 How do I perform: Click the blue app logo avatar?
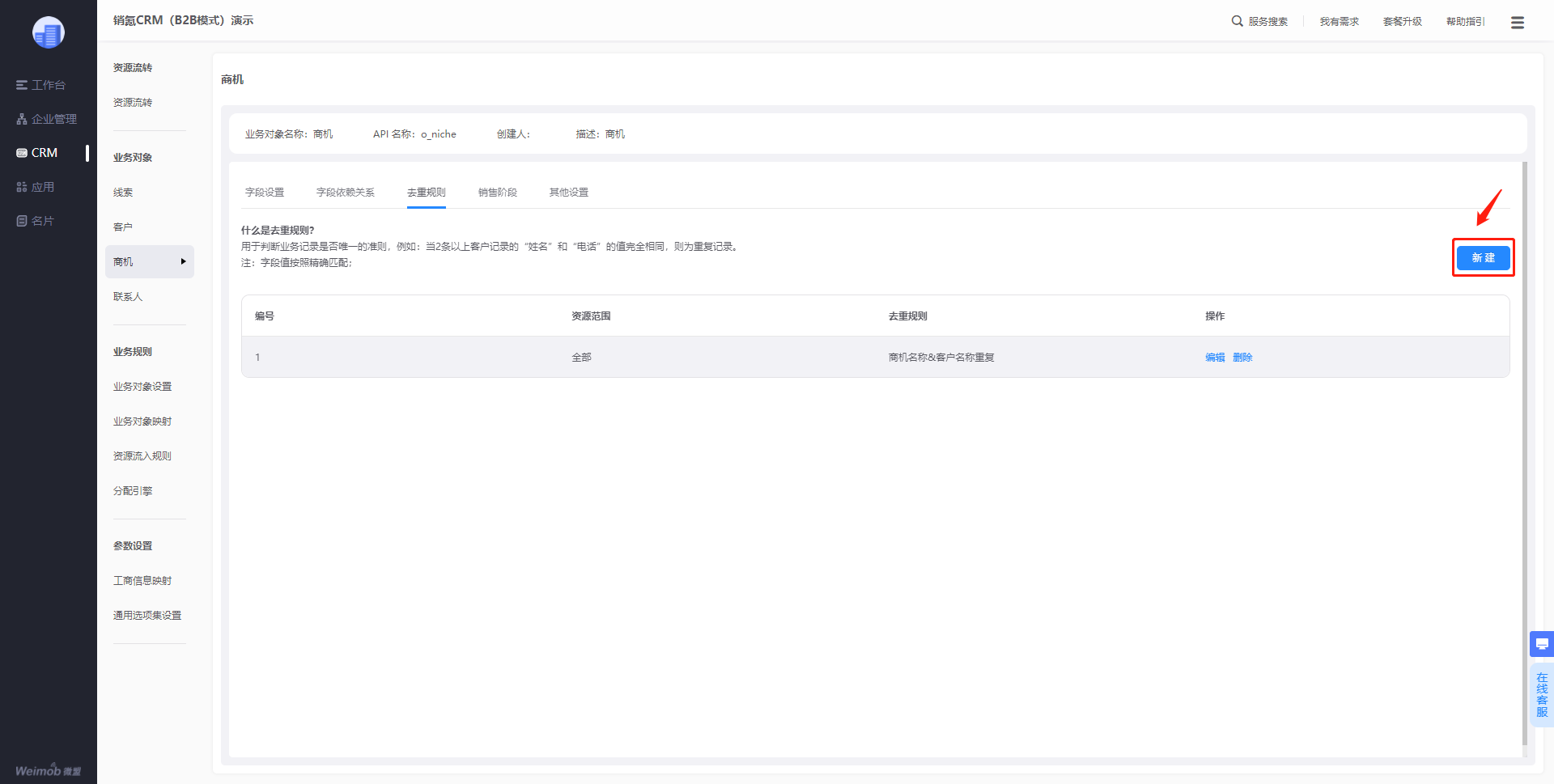tap(49, 32)
